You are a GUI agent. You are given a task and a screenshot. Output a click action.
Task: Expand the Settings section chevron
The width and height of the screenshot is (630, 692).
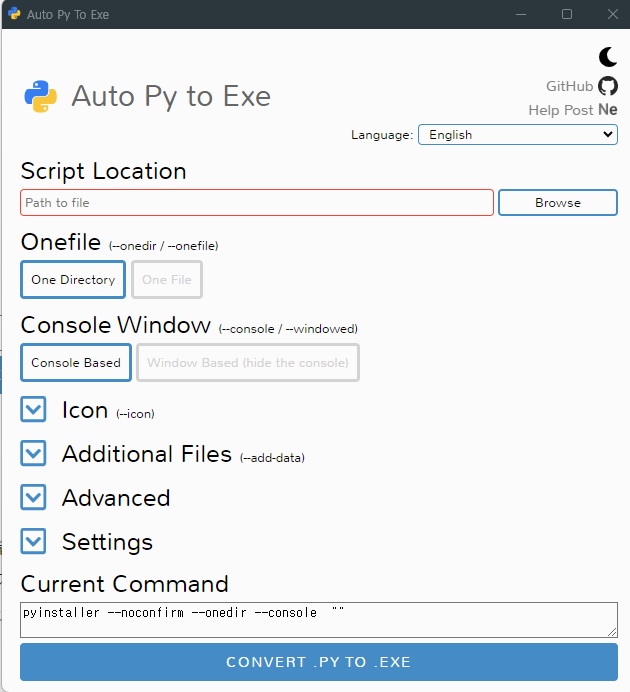pos(33,542)
